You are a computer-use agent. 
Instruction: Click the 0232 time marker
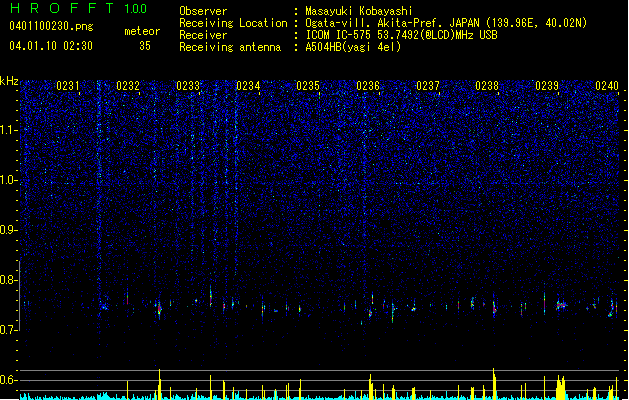click(128, 86)
